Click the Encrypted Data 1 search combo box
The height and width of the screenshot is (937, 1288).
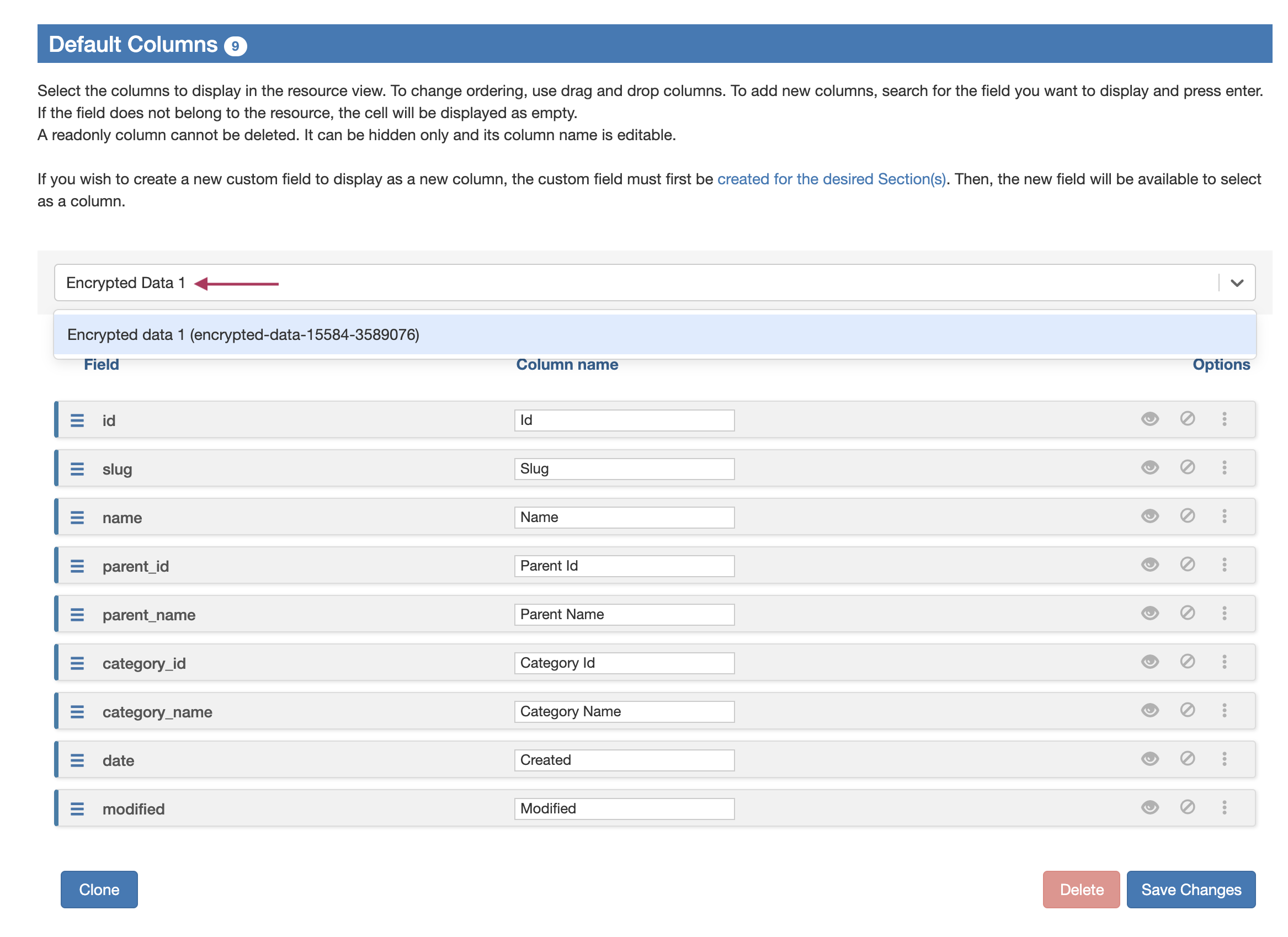(x=625, y=283)
